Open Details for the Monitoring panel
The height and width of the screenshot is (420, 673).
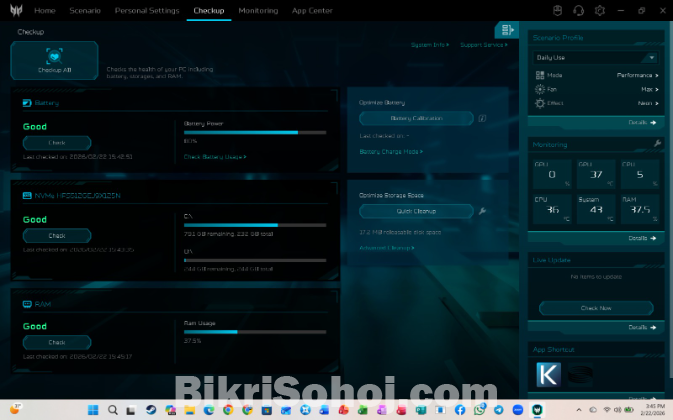pos(642,238)
